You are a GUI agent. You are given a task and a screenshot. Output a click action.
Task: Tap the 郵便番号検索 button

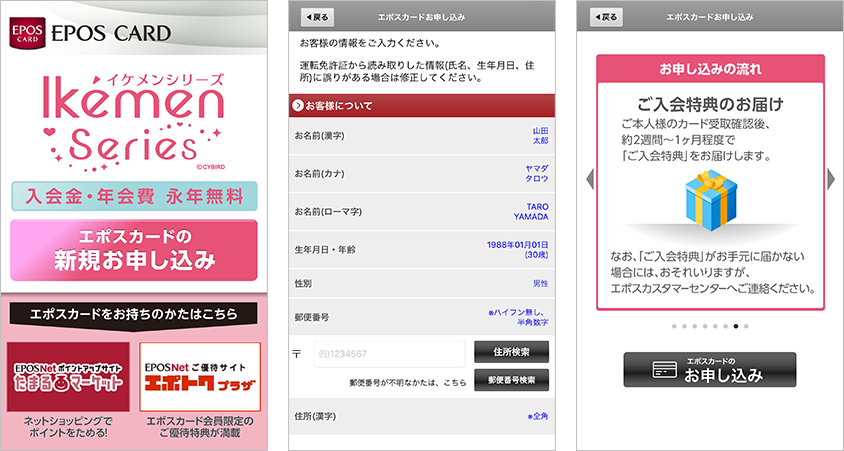click(x=511, y=380)
